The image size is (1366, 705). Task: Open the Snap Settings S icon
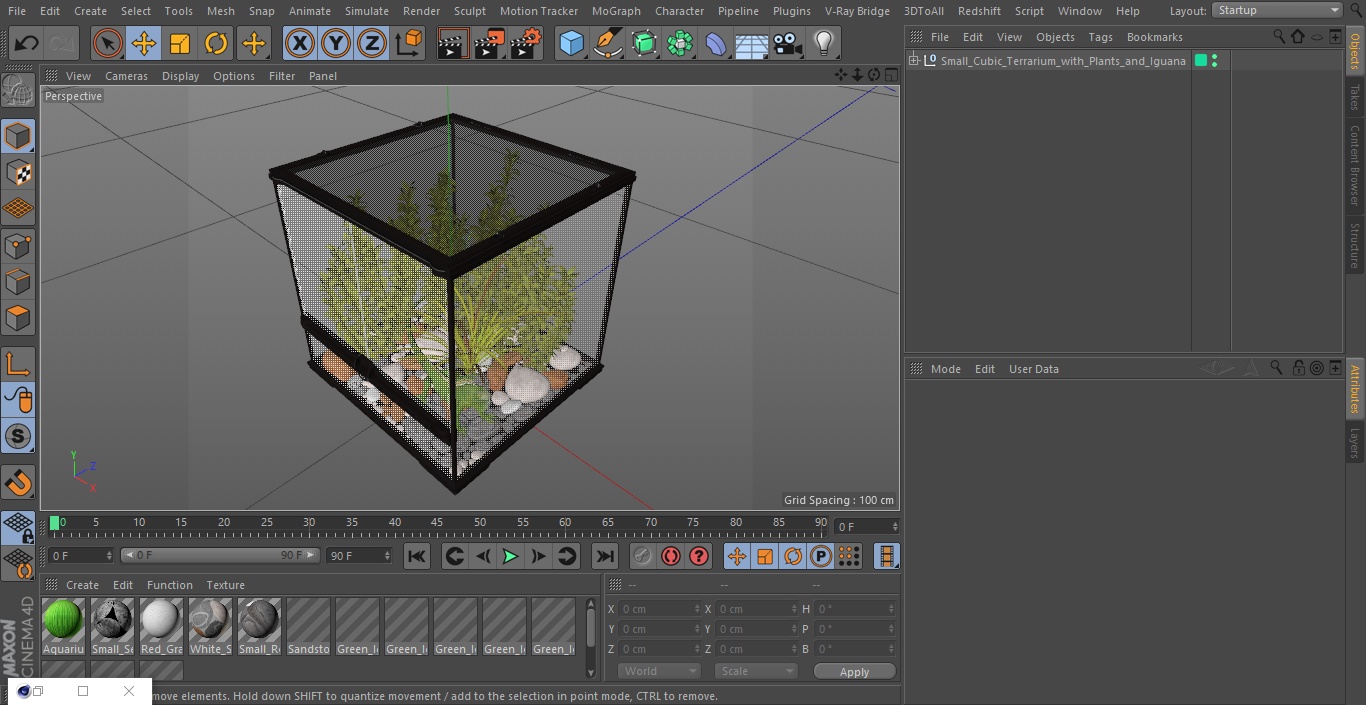click(x=18, y=436)
